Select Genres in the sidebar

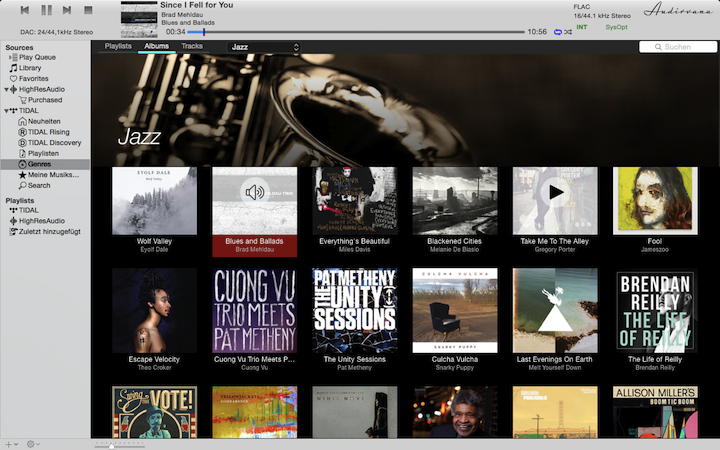pyautogui.click(x=45, y=164)
